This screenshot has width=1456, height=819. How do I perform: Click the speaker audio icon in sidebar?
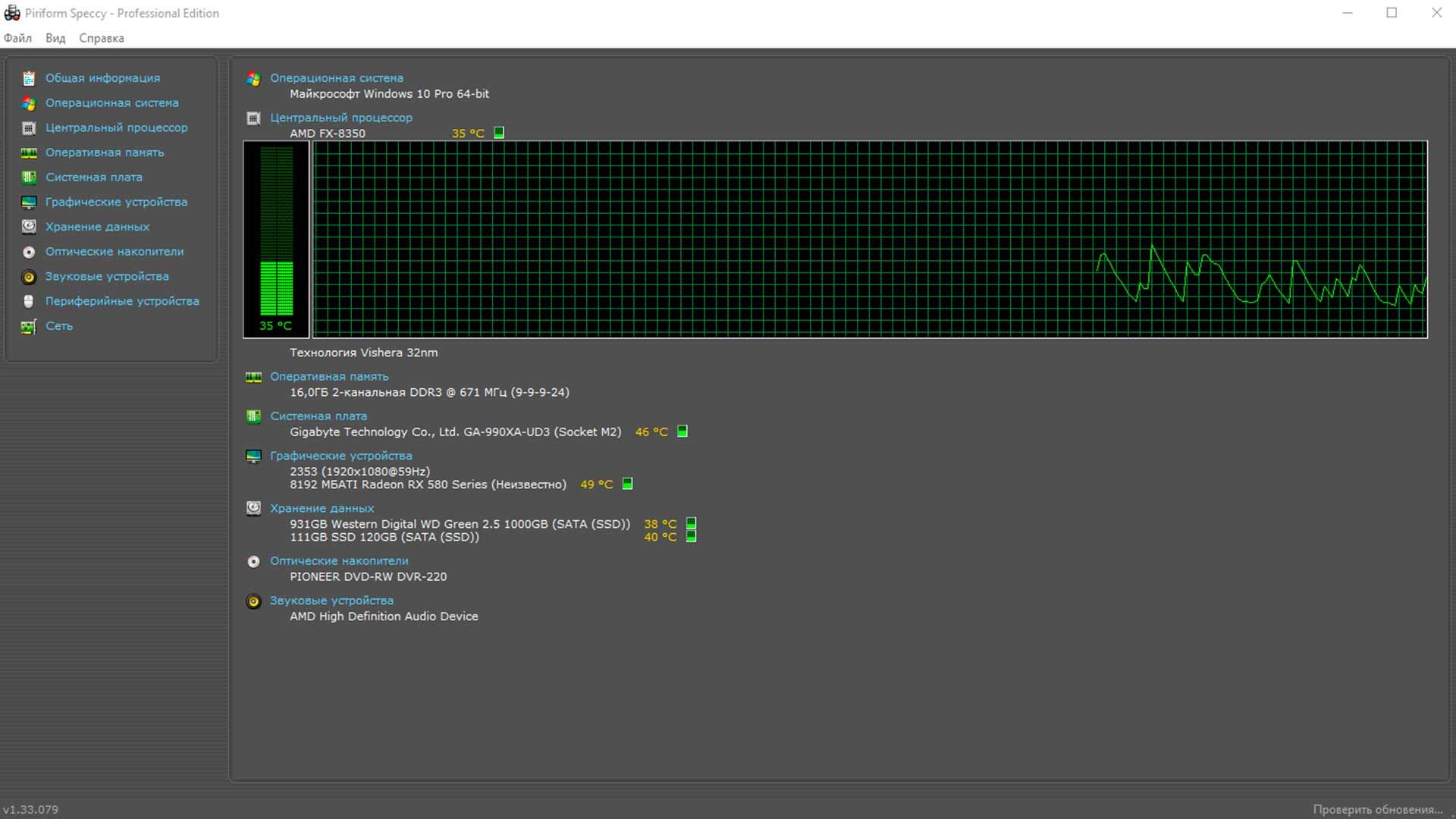pos(29,277)
